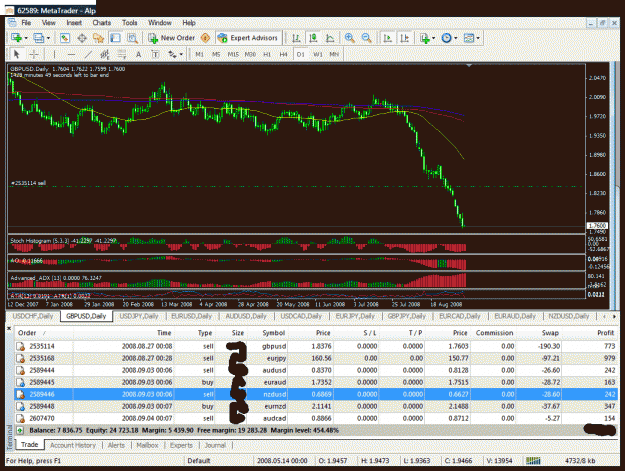
Task: Expand the Templates dropdown arrow
Action: click(x=478, y=38)
